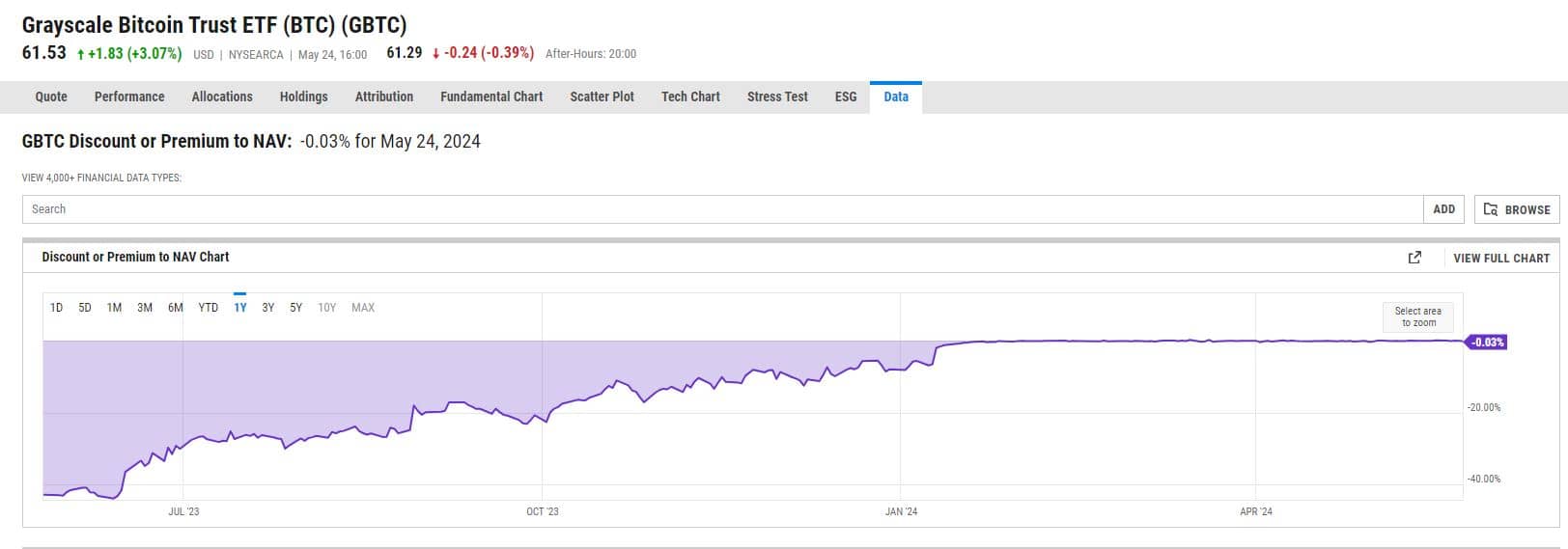This screenshot has width=1568, height=549.
Task: Click the -40.00% axis value
Action: (x=1484, y=480)
